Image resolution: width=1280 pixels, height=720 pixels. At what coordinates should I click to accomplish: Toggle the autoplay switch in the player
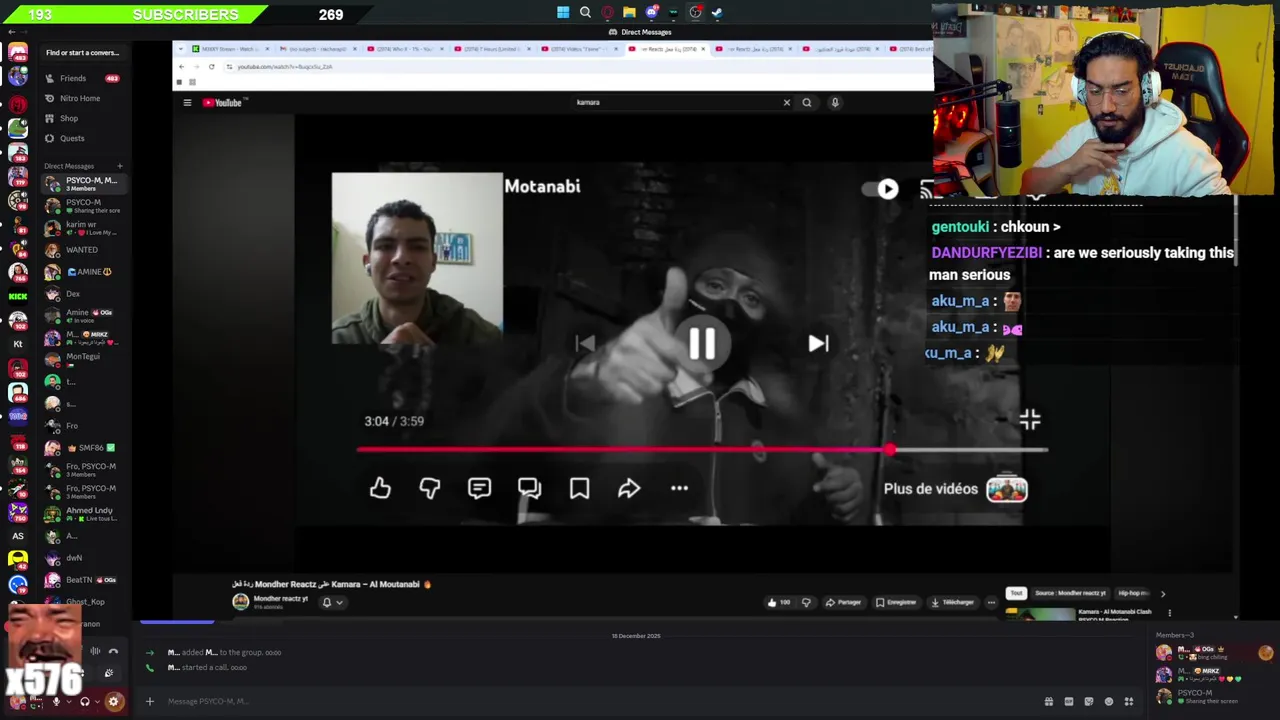tap(881, 189)
